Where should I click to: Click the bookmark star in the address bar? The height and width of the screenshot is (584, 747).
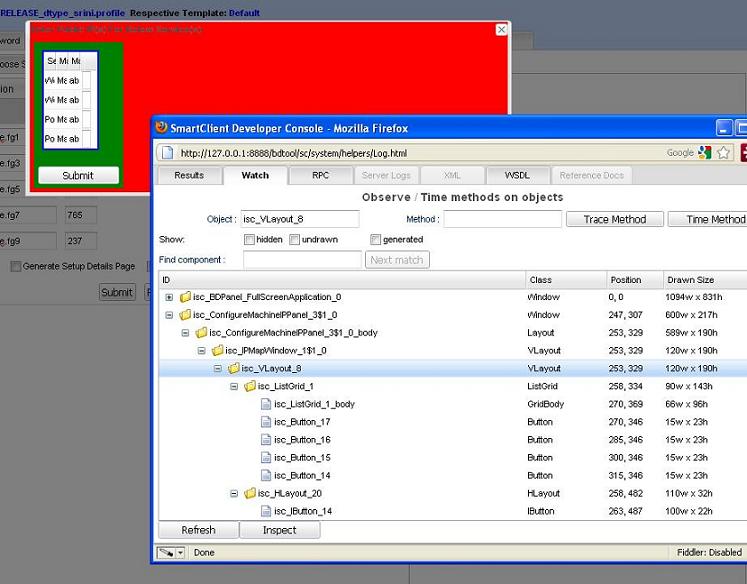[723, 153]
